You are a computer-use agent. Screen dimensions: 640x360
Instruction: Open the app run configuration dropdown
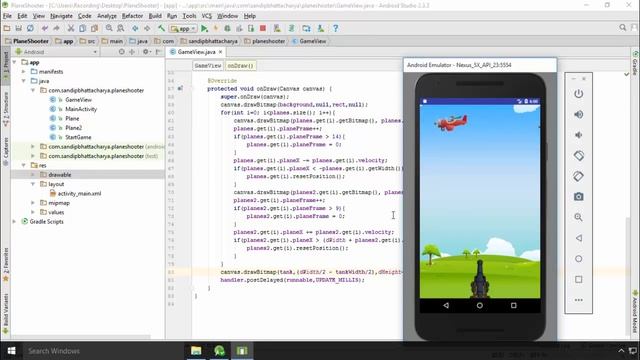click(x=184, y=29)
